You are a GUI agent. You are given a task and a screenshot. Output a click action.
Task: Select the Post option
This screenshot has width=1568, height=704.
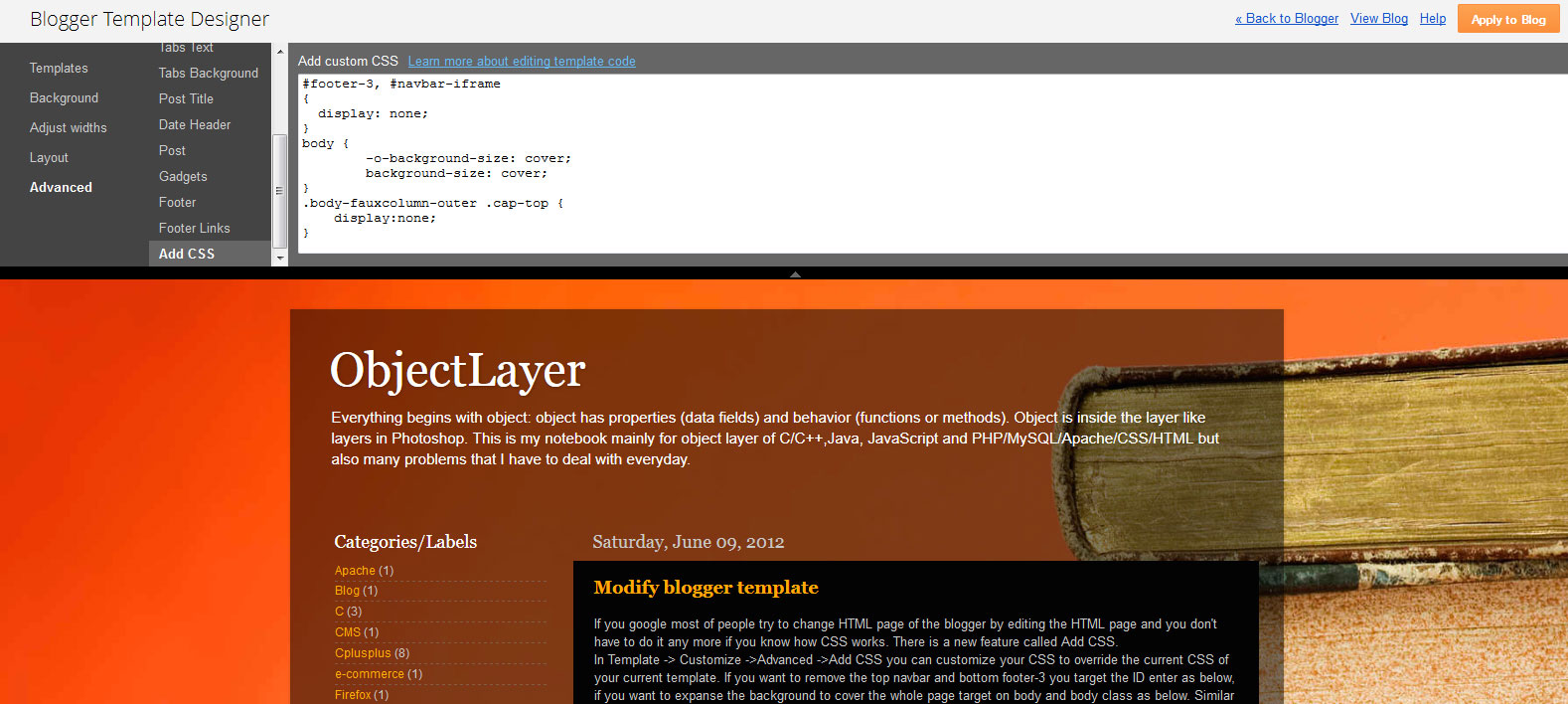172,150
